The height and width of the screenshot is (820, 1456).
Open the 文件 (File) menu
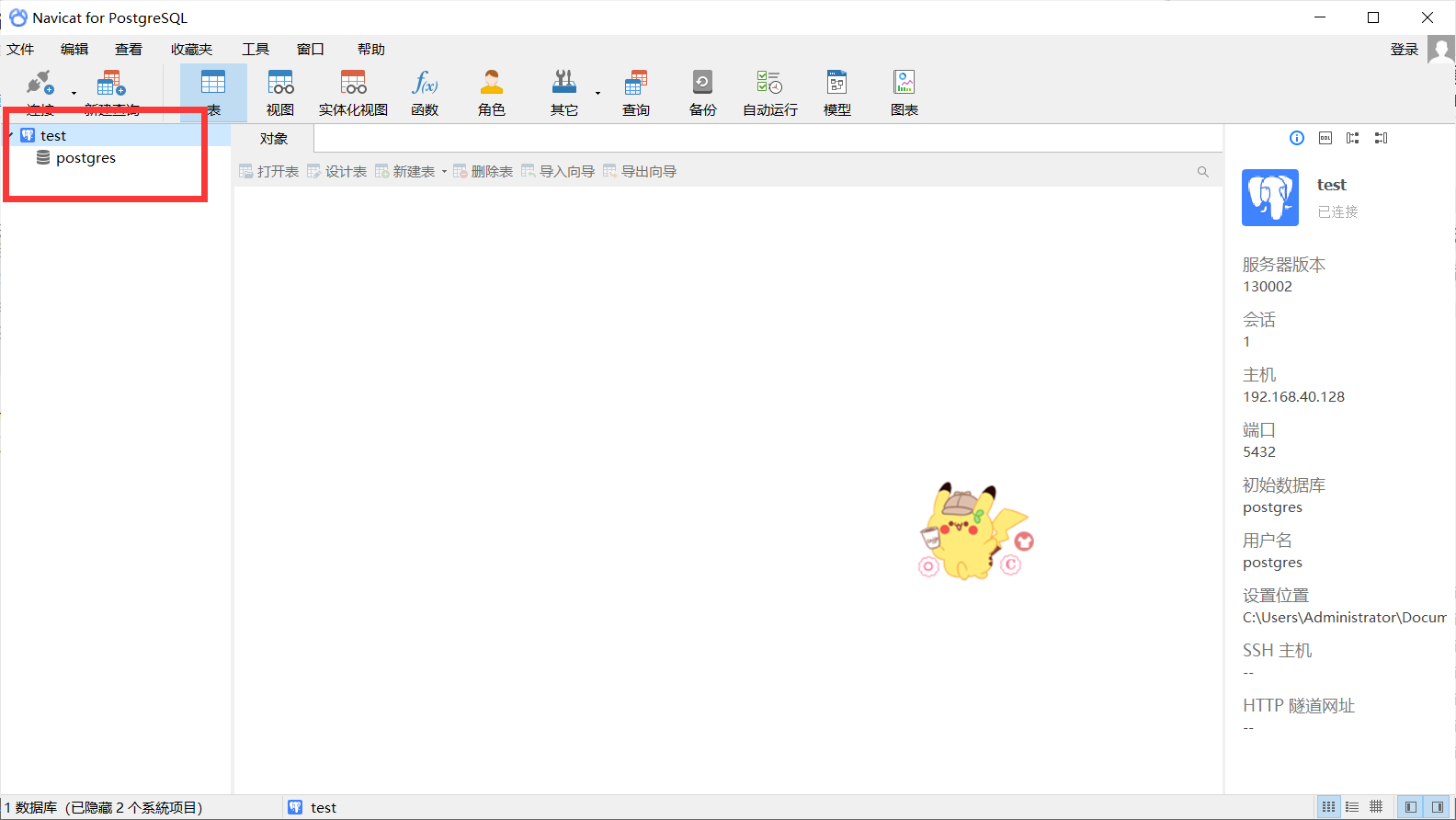pyautogui.click(x=20, y=50)
